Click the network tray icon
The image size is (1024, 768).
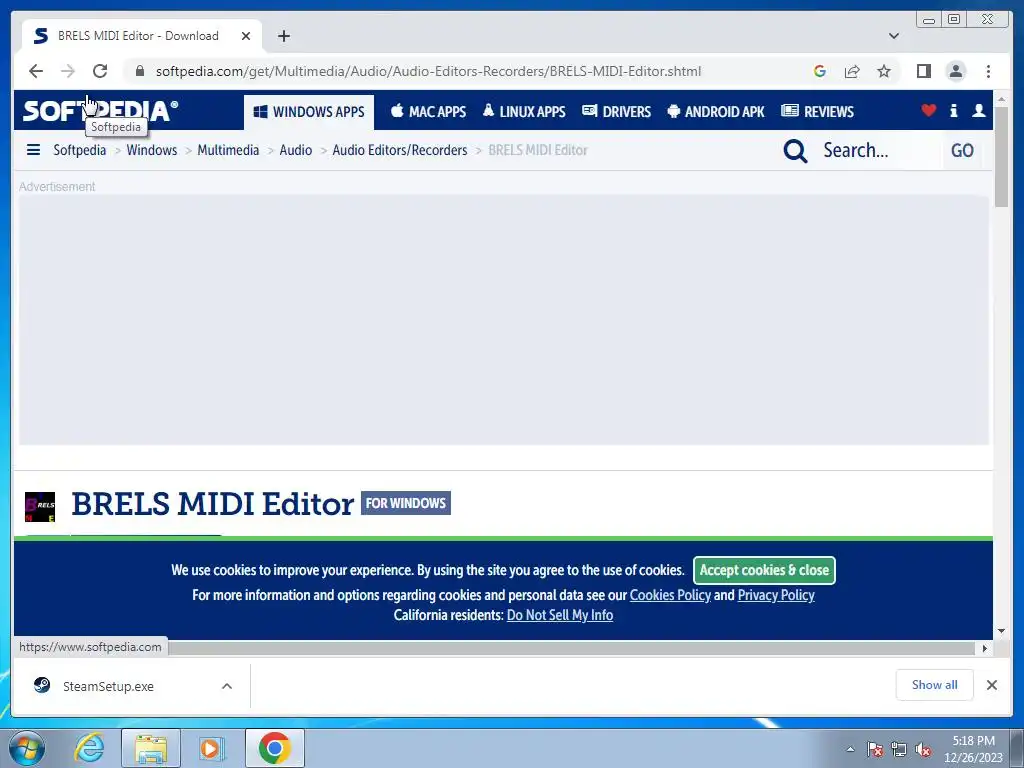(899, 749)
